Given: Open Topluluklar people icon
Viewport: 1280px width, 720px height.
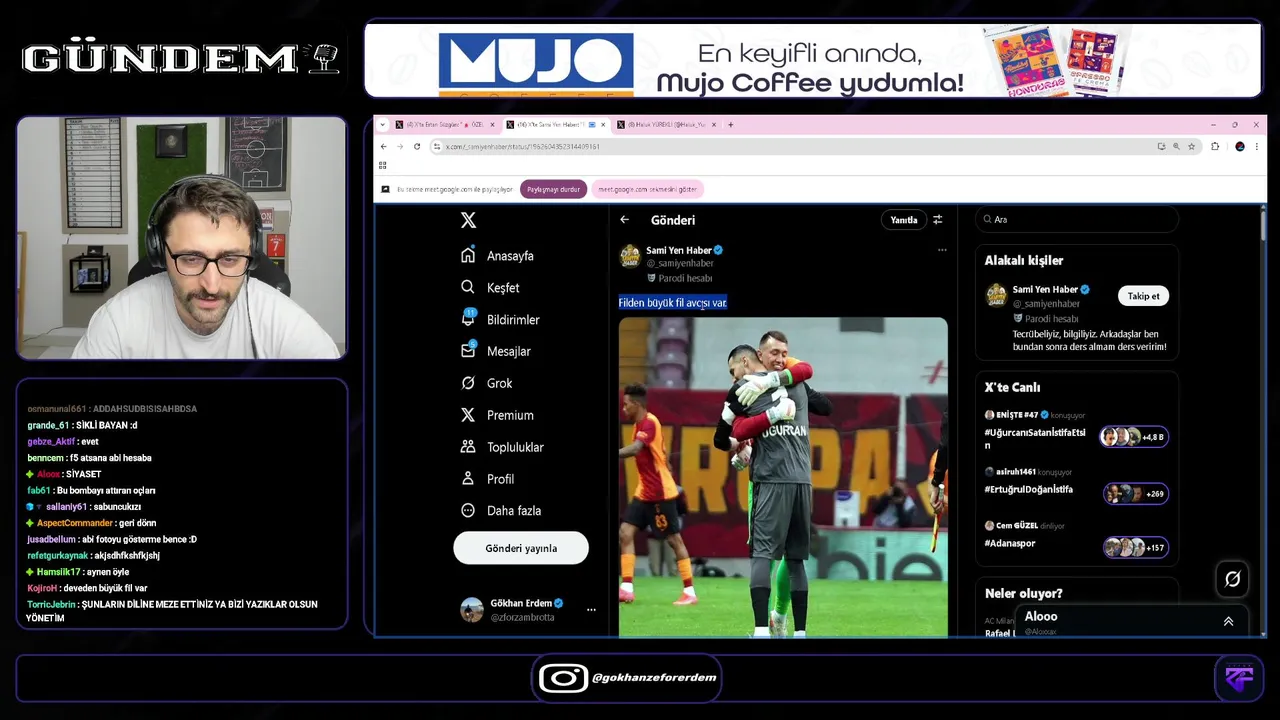Looking at the screenshot, I should click(468, 447).
